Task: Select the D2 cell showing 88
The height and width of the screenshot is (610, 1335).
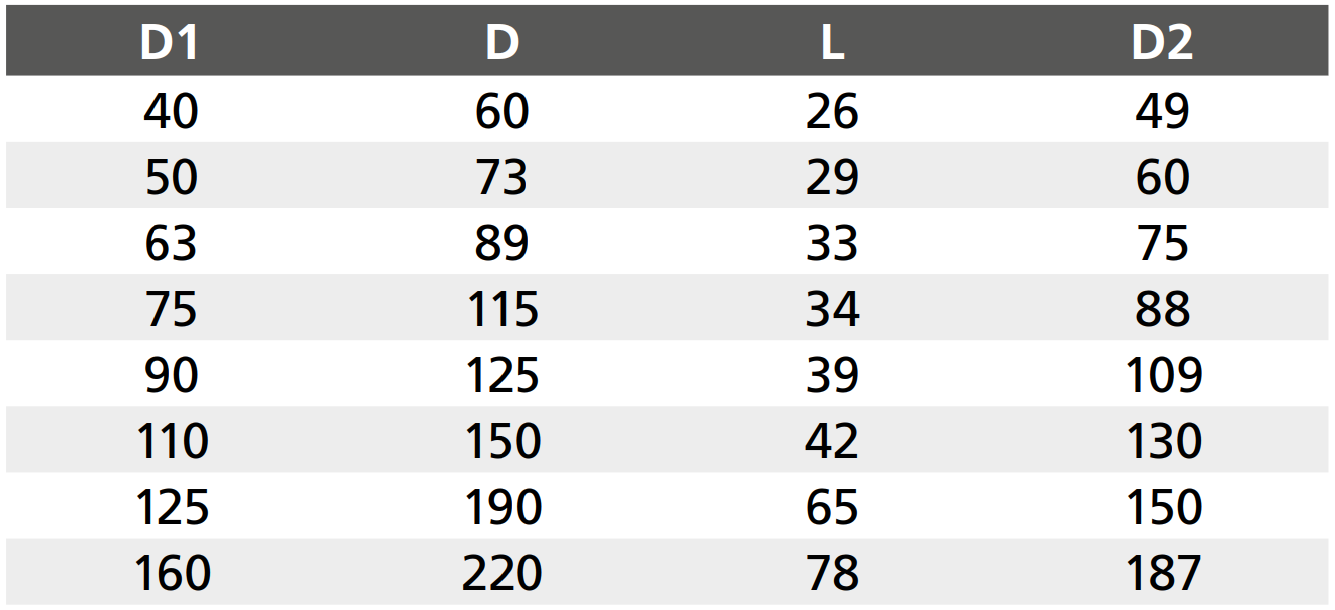Action: point(1163,309)
